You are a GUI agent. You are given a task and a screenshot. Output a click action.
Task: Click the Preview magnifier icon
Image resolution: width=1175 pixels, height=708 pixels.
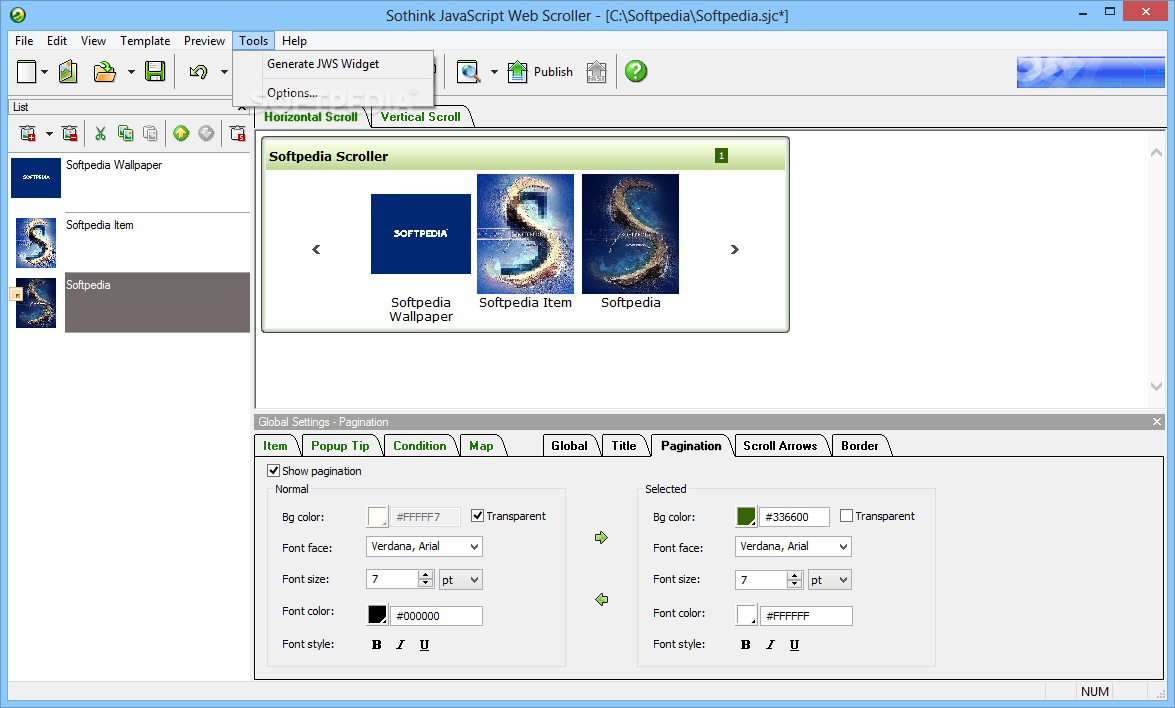pyautogui.click(x=468, y=72)
